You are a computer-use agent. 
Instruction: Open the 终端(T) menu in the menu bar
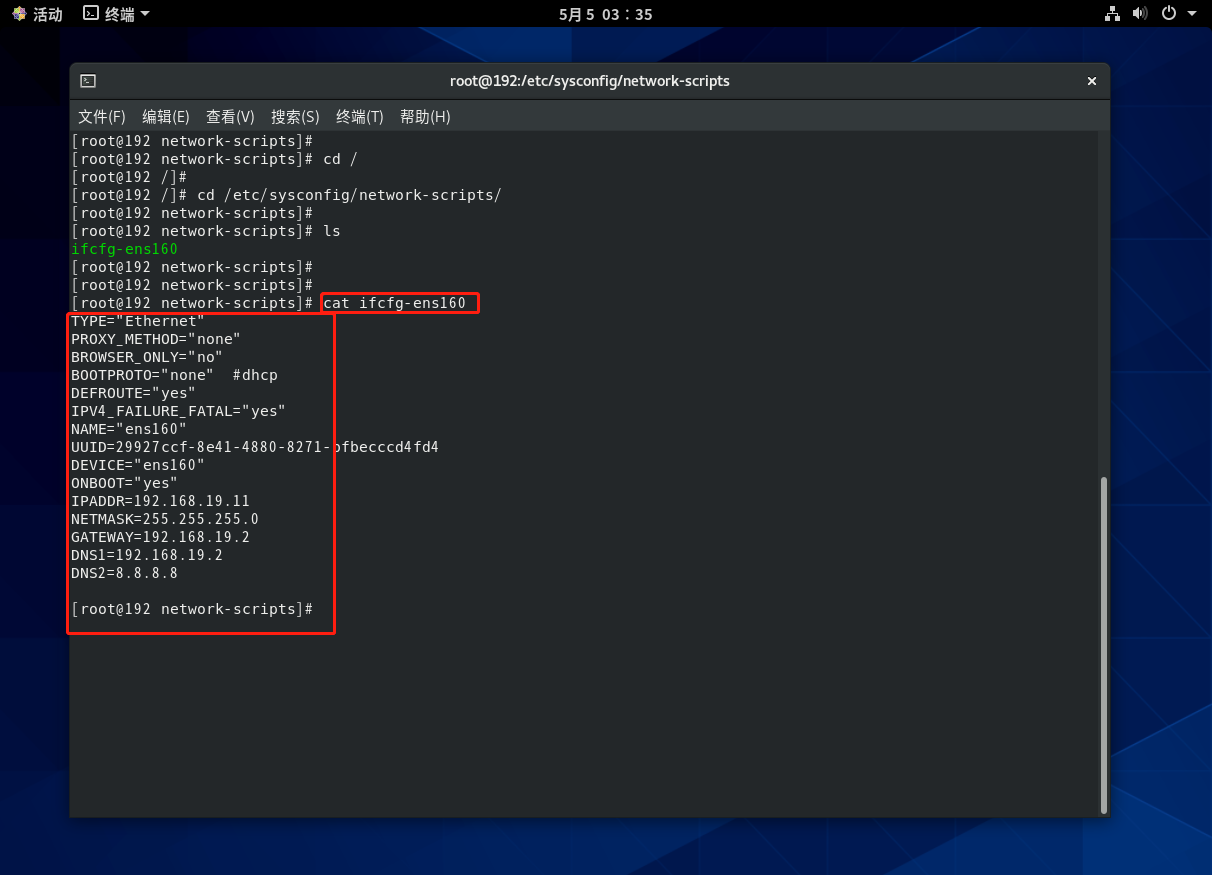(x=359, y=117)
